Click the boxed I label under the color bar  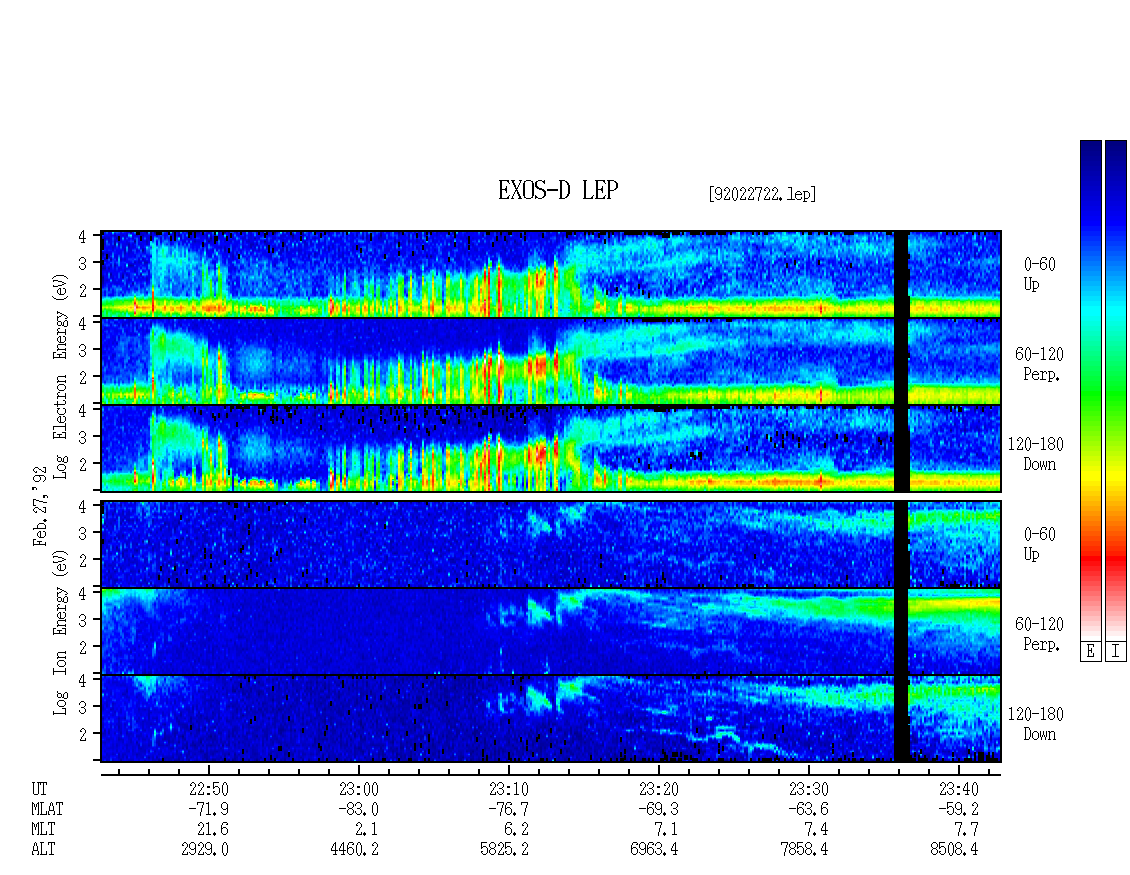pyautogui.click(x=1116, y=652)
